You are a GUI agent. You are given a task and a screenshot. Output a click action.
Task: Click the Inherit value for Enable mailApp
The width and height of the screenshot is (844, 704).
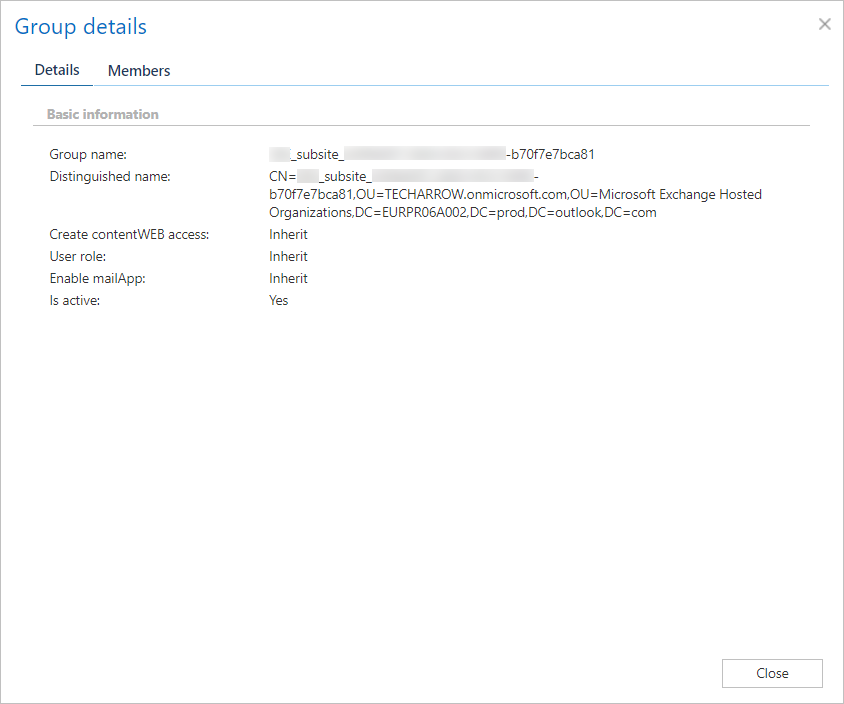tap(288, 278)
